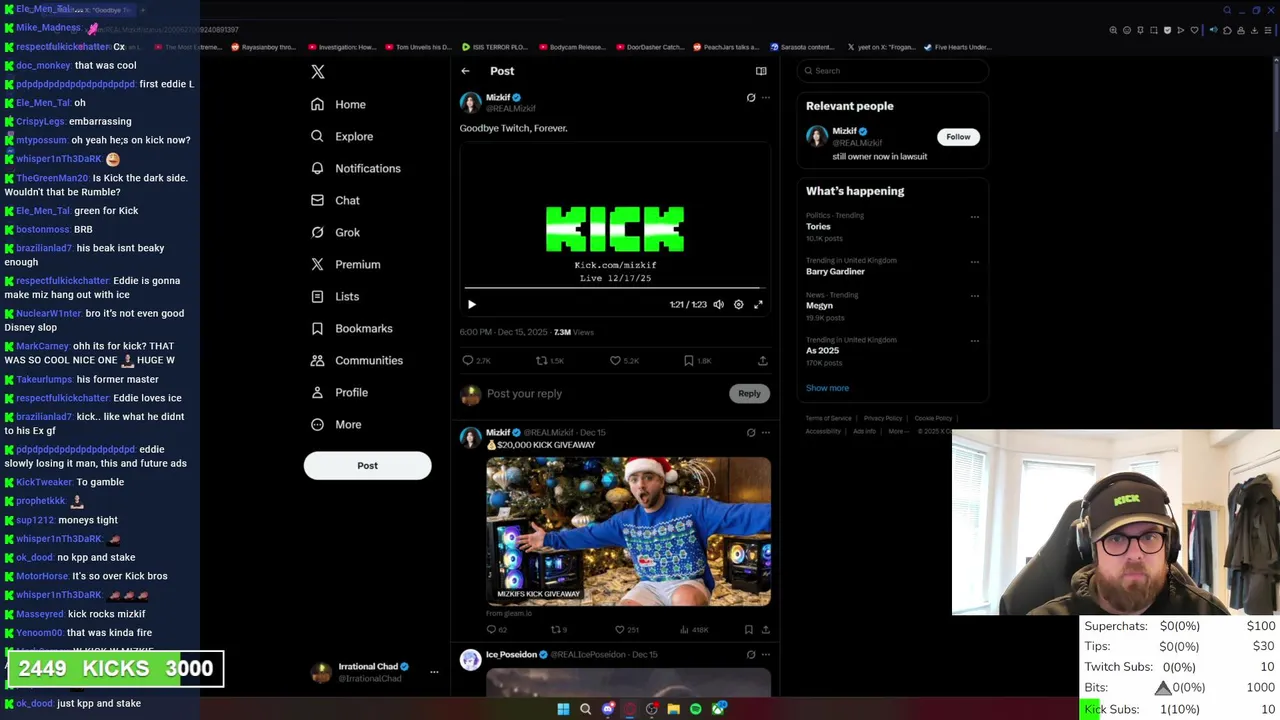The image size is (1280, 720).
Task: Play the Kick announcement video
Action: (472, 304)
